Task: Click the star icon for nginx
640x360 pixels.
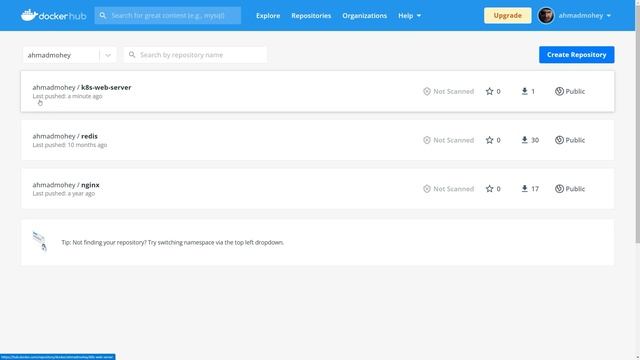Action: click(489, 189)
